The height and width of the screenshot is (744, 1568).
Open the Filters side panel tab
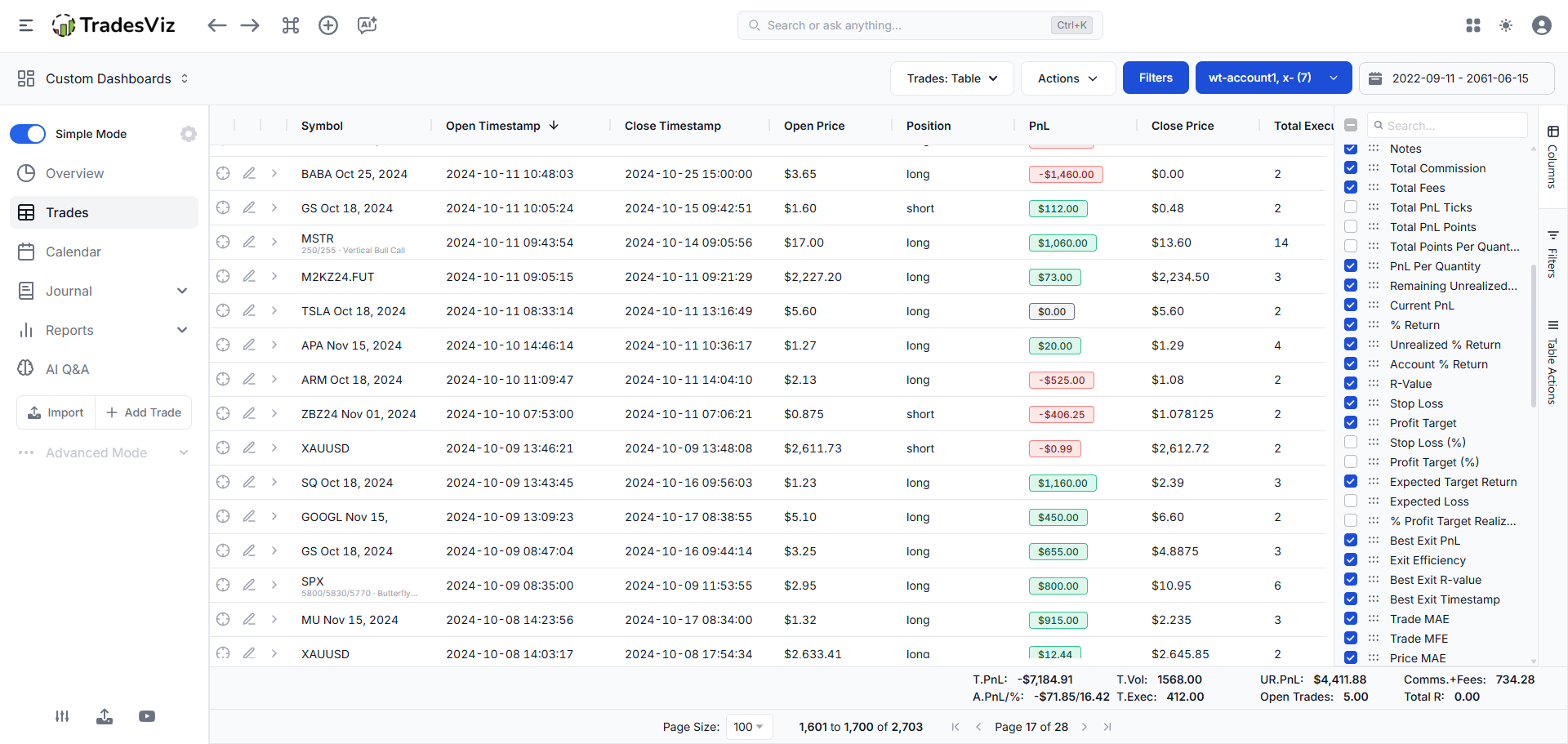coord(1552,253)
